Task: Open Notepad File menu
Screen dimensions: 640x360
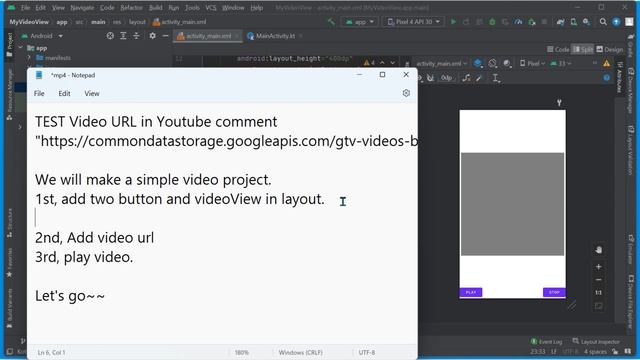Action: point(39,93)
